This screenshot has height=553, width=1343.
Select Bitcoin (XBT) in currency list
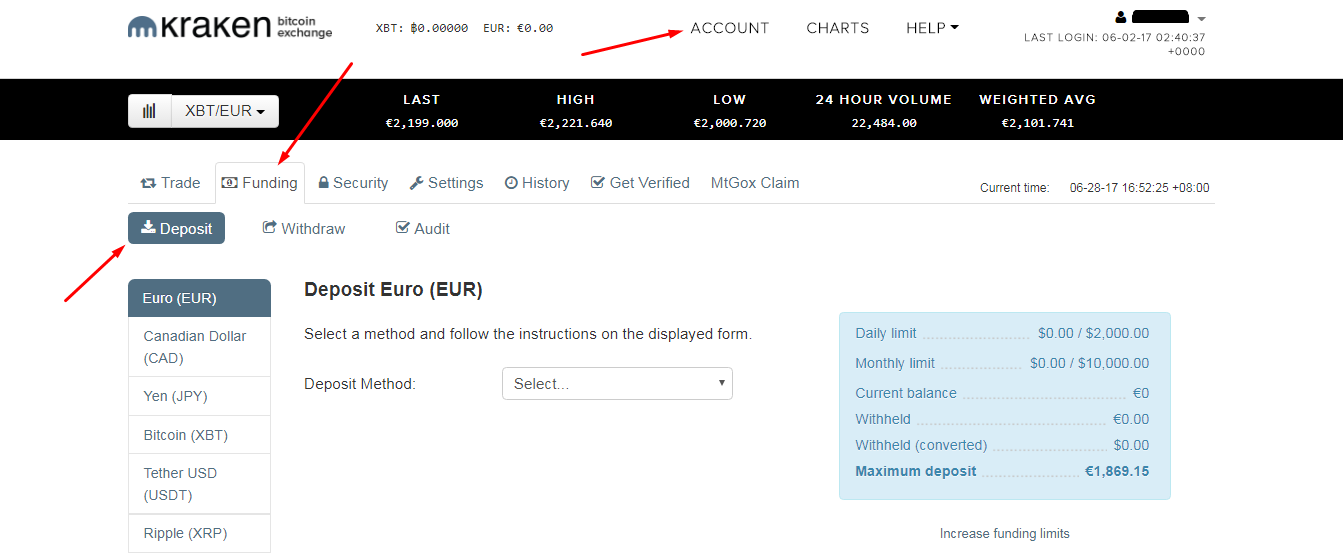(x=199, y=435)
